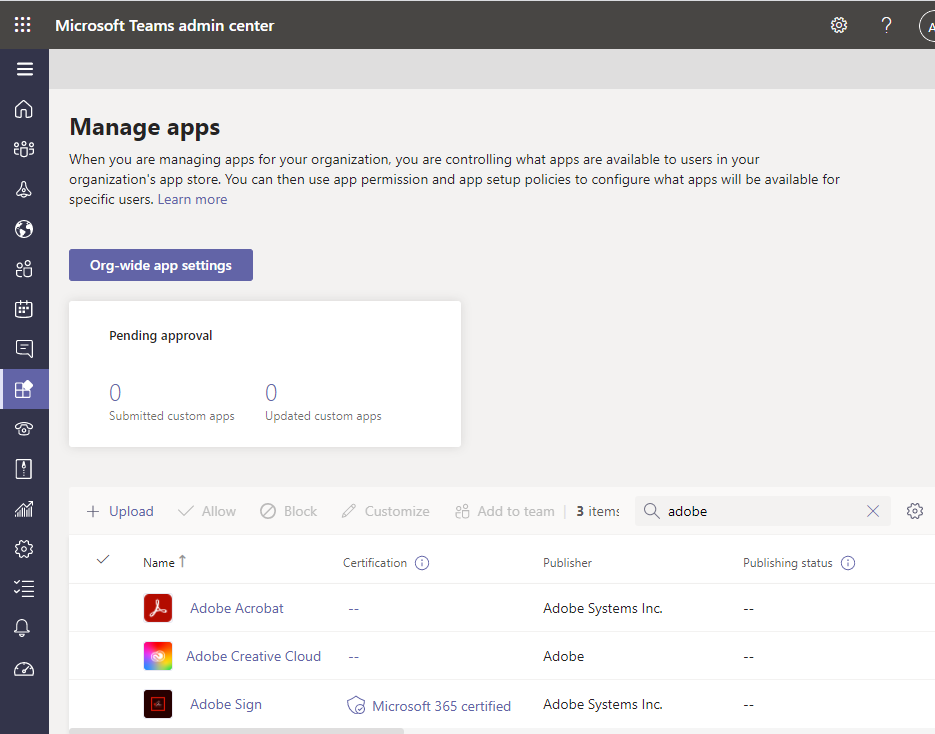Click the Certification column header
The image size is (935, 734).
(x=374, y=563)
